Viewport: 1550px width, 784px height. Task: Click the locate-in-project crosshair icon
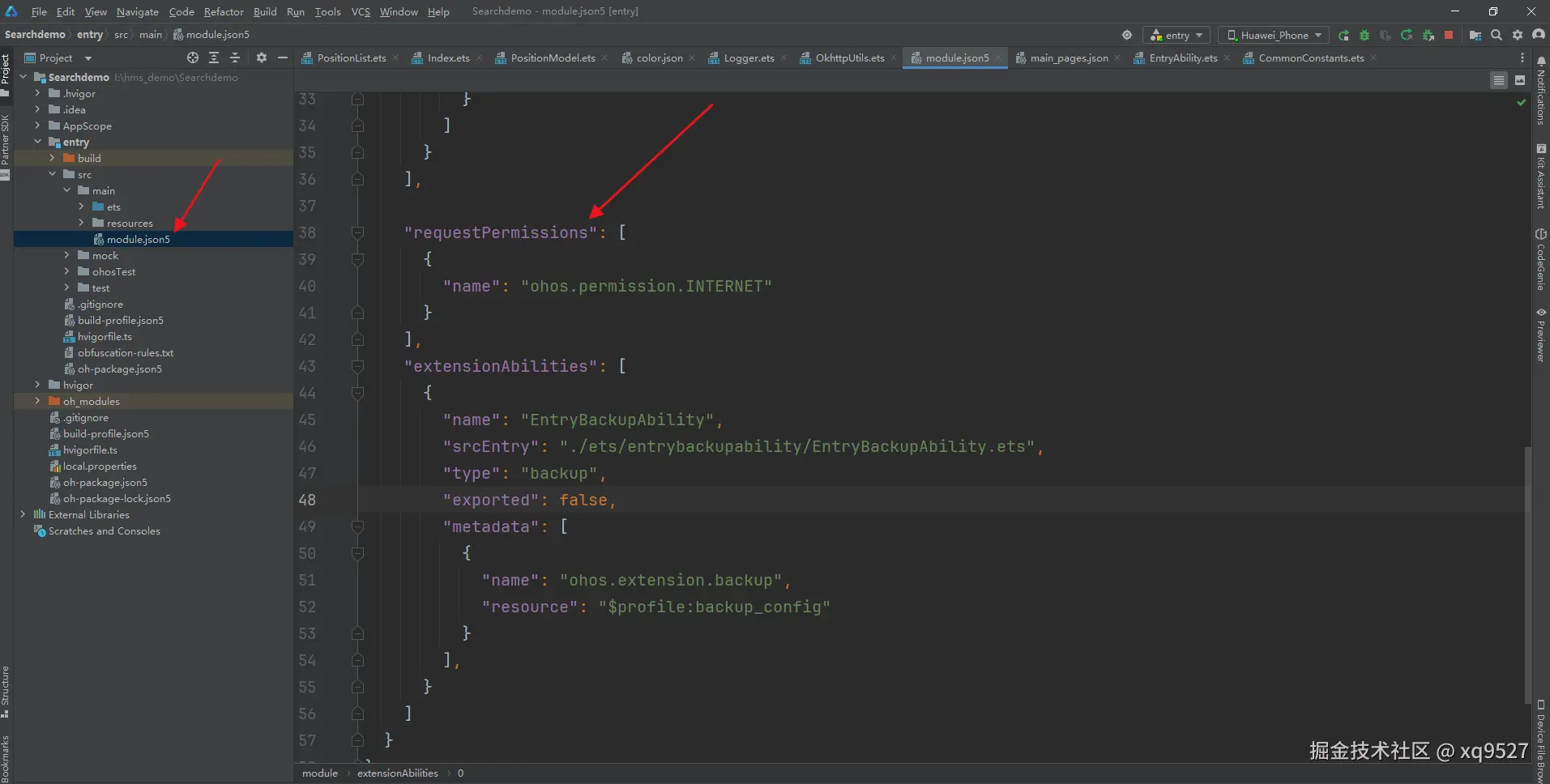(192, 58)
